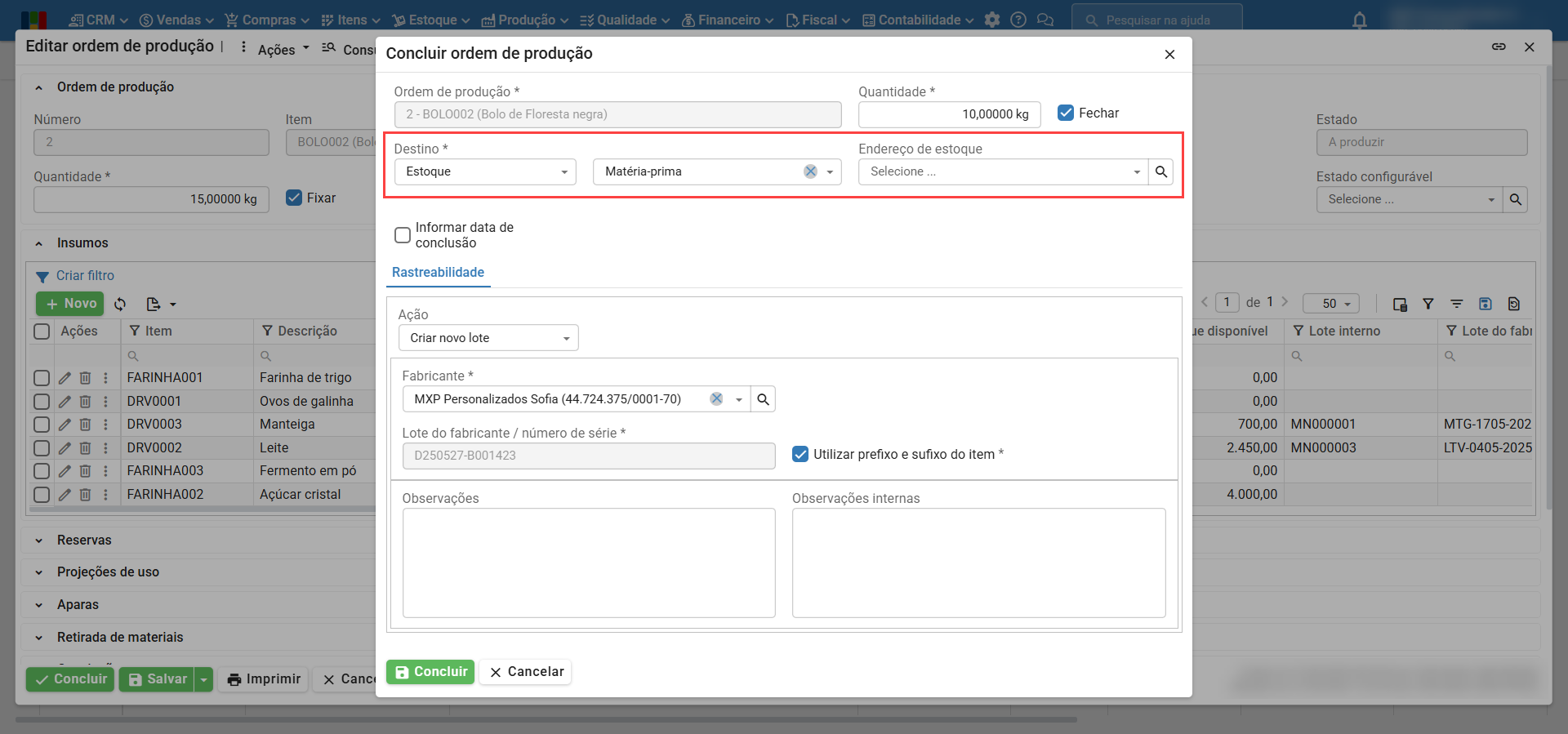Clear the Matéria-prima selection

point(810,171)
